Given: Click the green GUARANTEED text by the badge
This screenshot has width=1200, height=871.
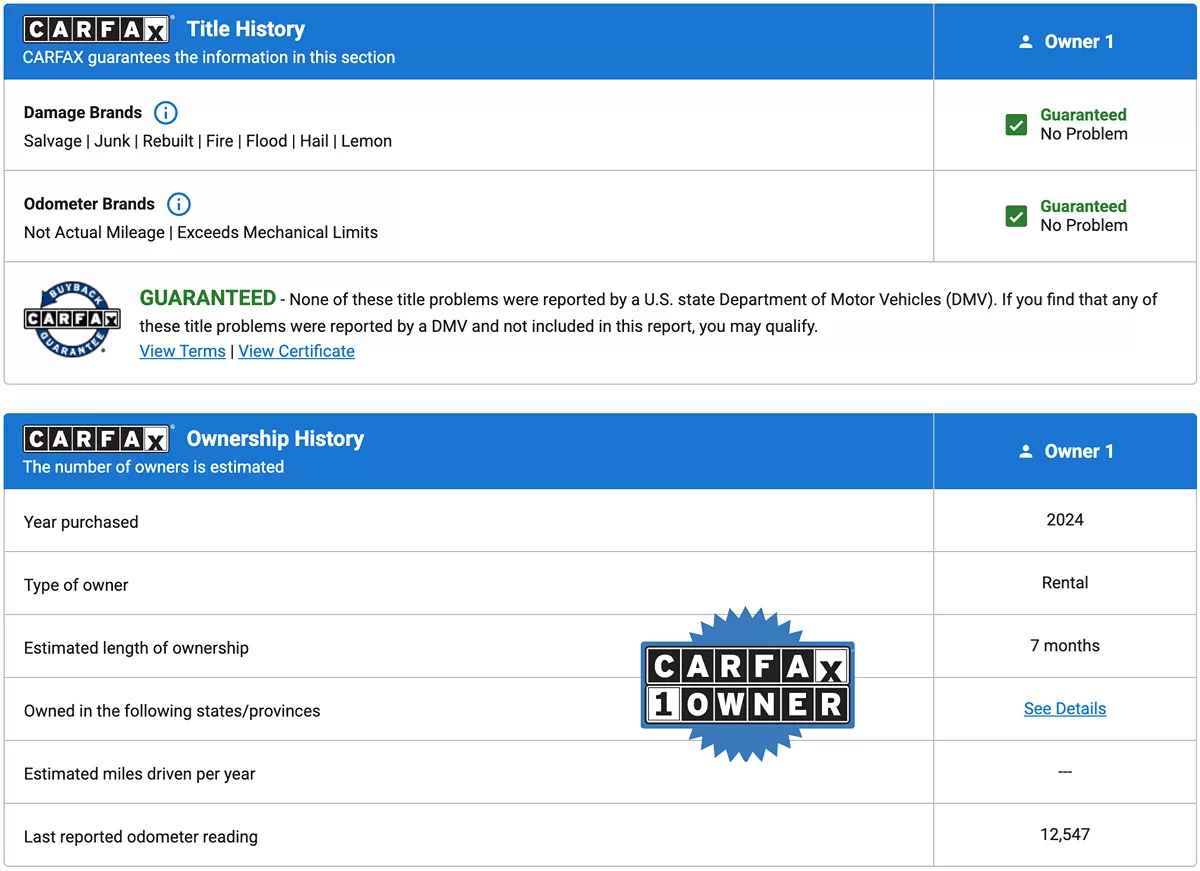Looking at the screenshot, I should tap(207, 298).
